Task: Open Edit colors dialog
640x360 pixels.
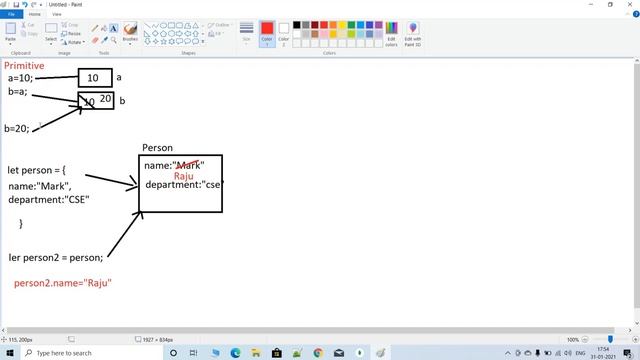Action: pos(391,34)
